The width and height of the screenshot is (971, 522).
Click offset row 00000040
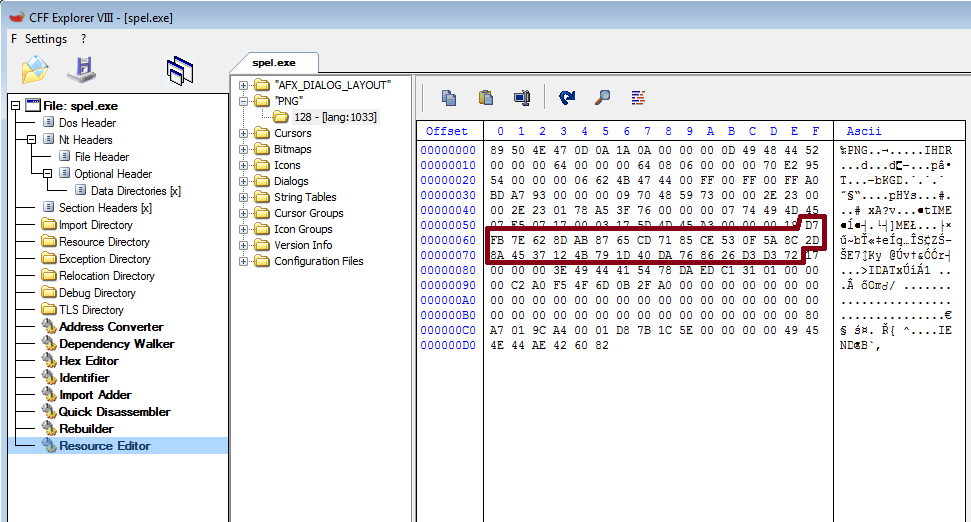tap(448, 210)
